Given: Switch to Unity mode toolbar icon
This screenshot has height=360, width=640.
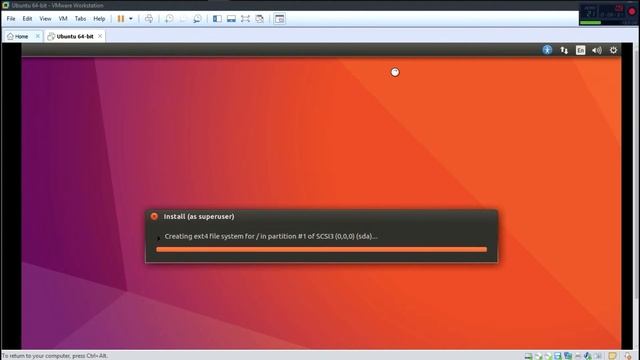Looking at the screenshot, I should click(259, 19).
